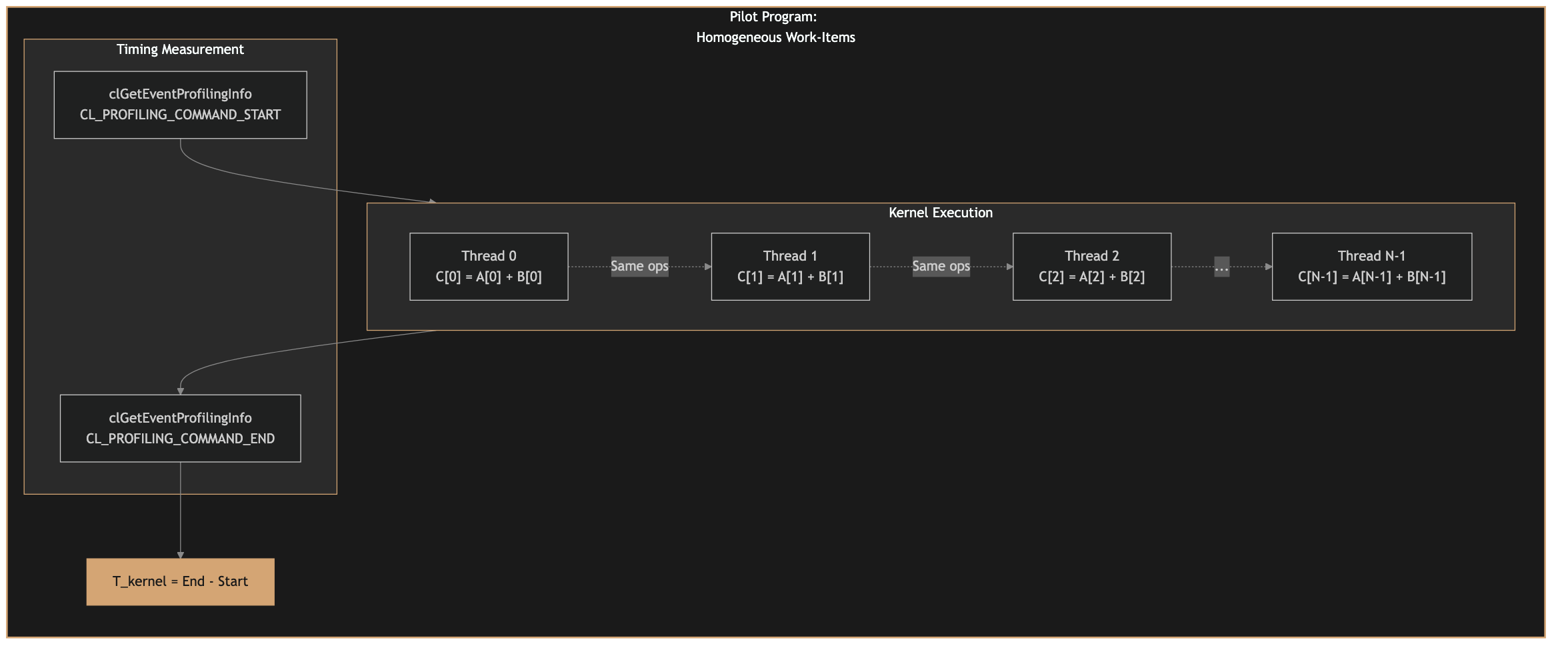Select the CL_PROFILING_COMMAND_START node
The height and width of the screenshot is (652, 1568).
[x=180, y=105]
